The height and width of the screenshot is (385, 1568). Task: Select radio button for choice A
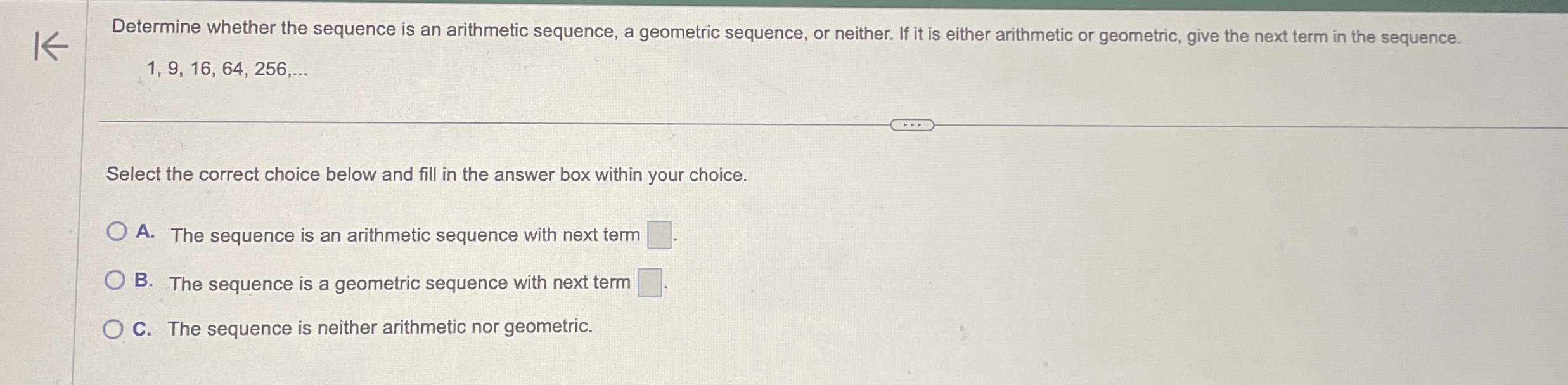(116, 232)
